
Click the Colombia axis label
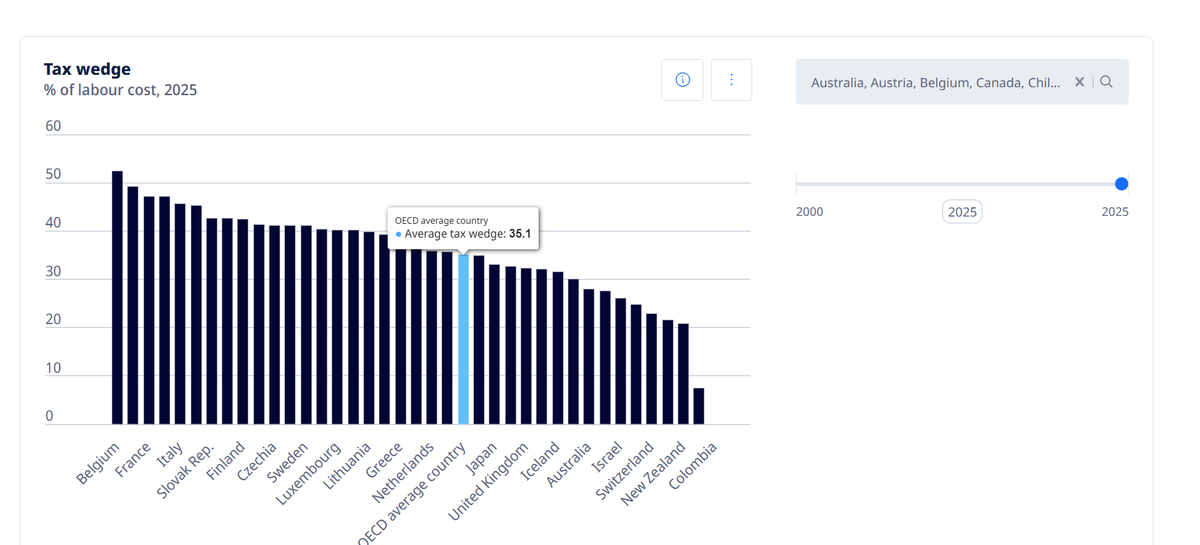pos(693,464)
